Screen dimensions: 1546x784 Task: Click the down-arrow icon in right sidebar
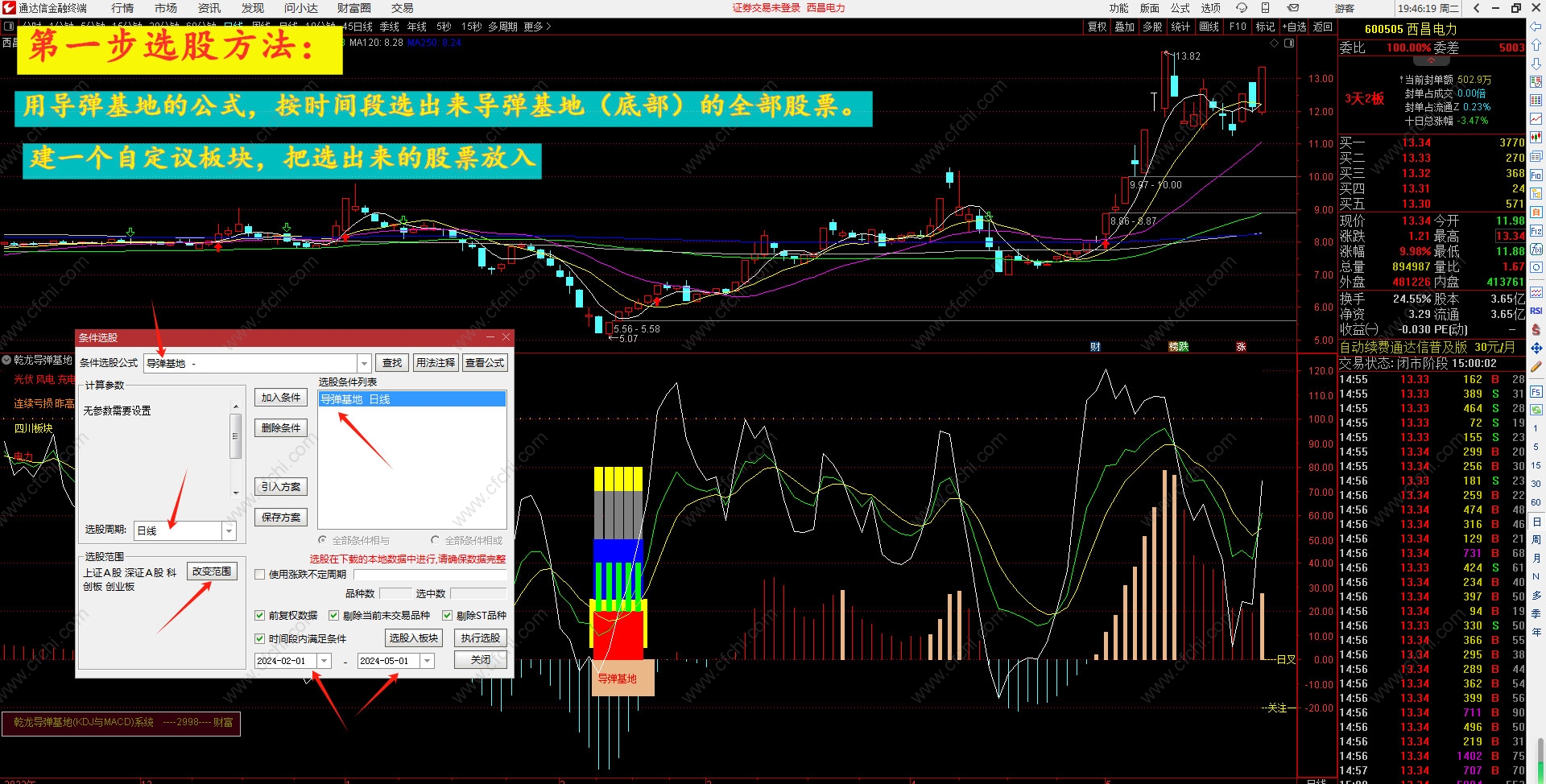click(1536, 63)
